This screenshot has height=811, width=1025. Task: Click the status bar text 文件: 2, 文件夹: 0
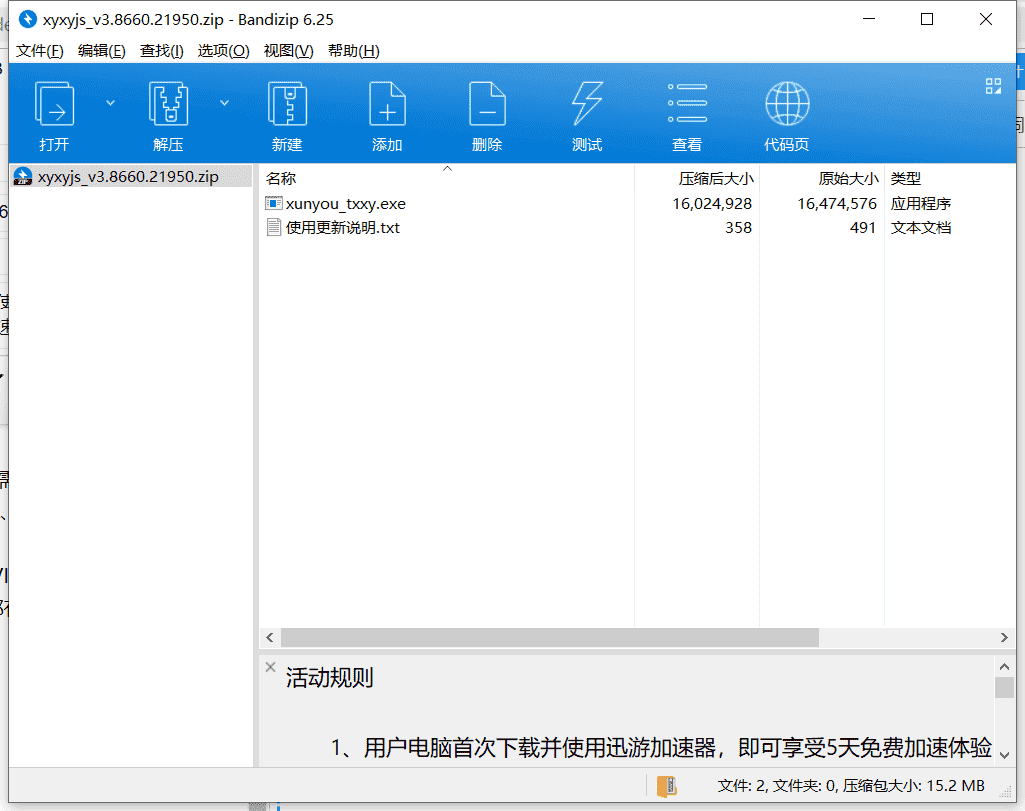point(777,786)
